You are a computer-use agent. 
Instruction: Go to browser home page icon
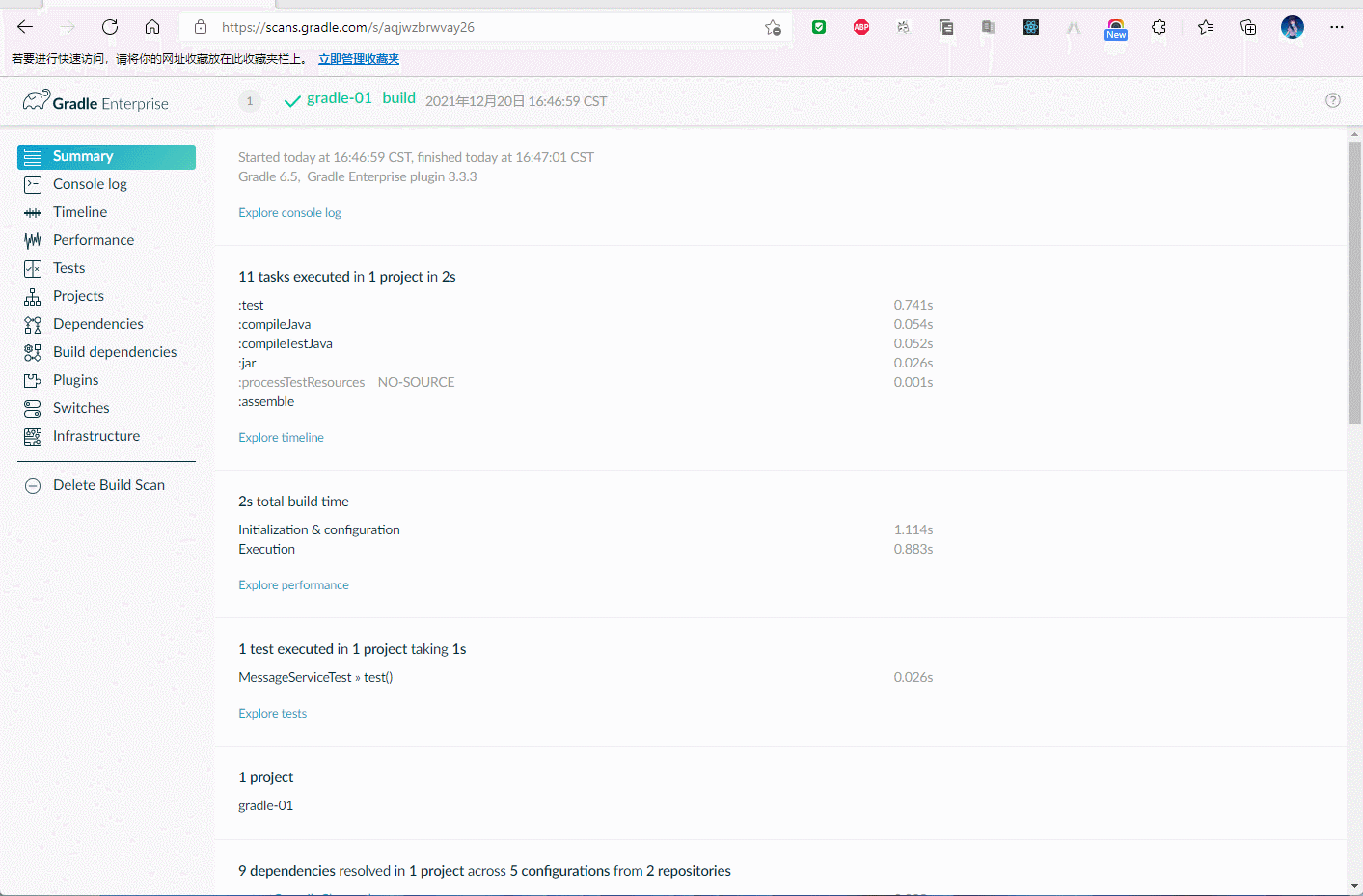pyautogui.click(x=152, y=27)
